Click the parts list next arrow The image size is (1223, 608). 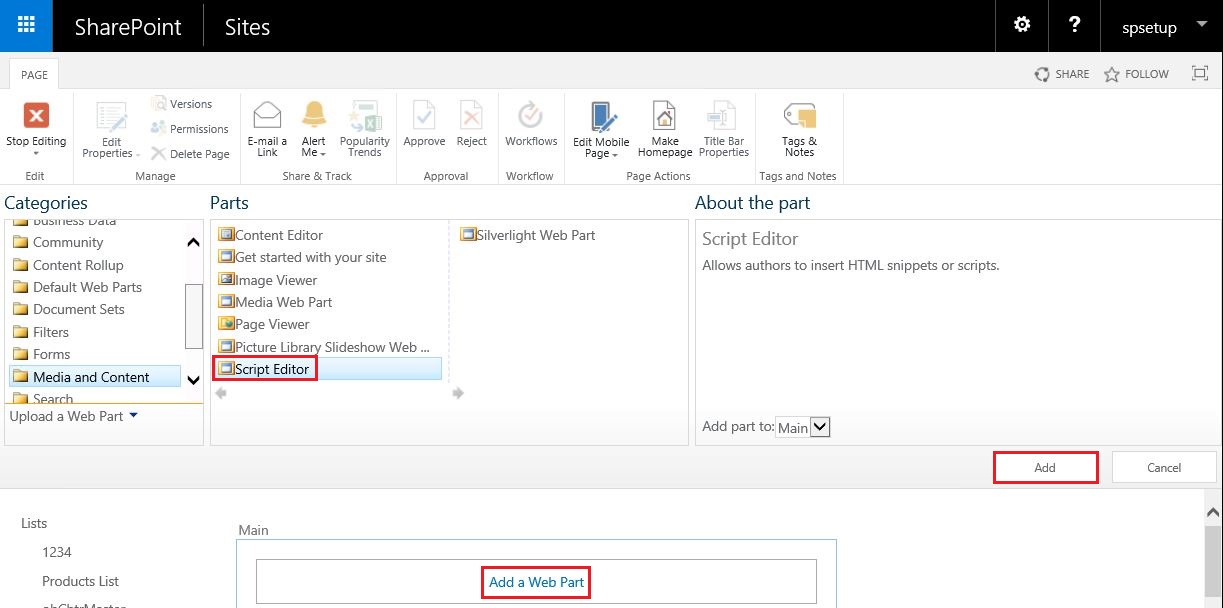[x=458, y=394]
